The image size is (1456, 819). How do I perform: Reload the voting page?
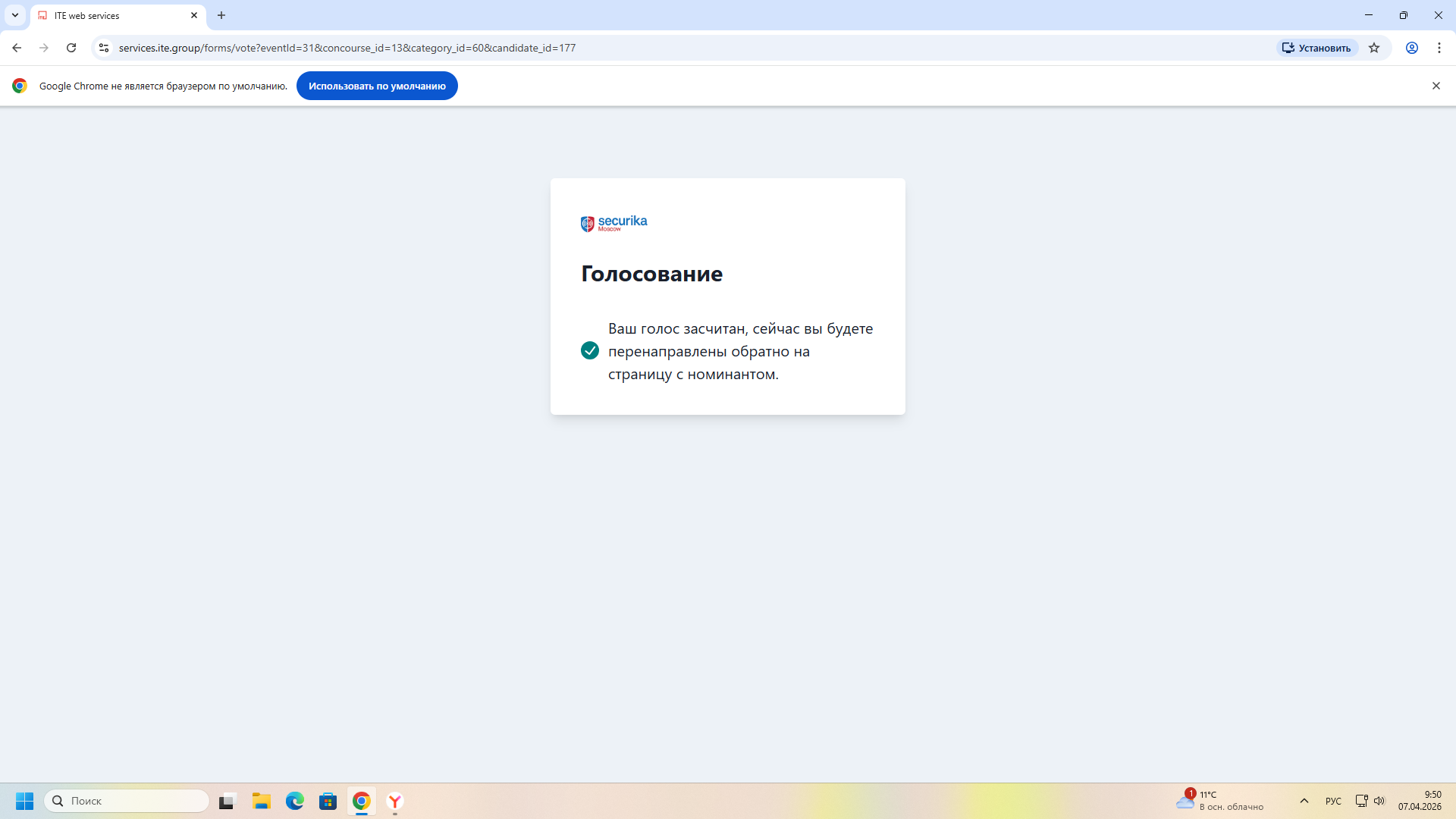click(71, 48)
